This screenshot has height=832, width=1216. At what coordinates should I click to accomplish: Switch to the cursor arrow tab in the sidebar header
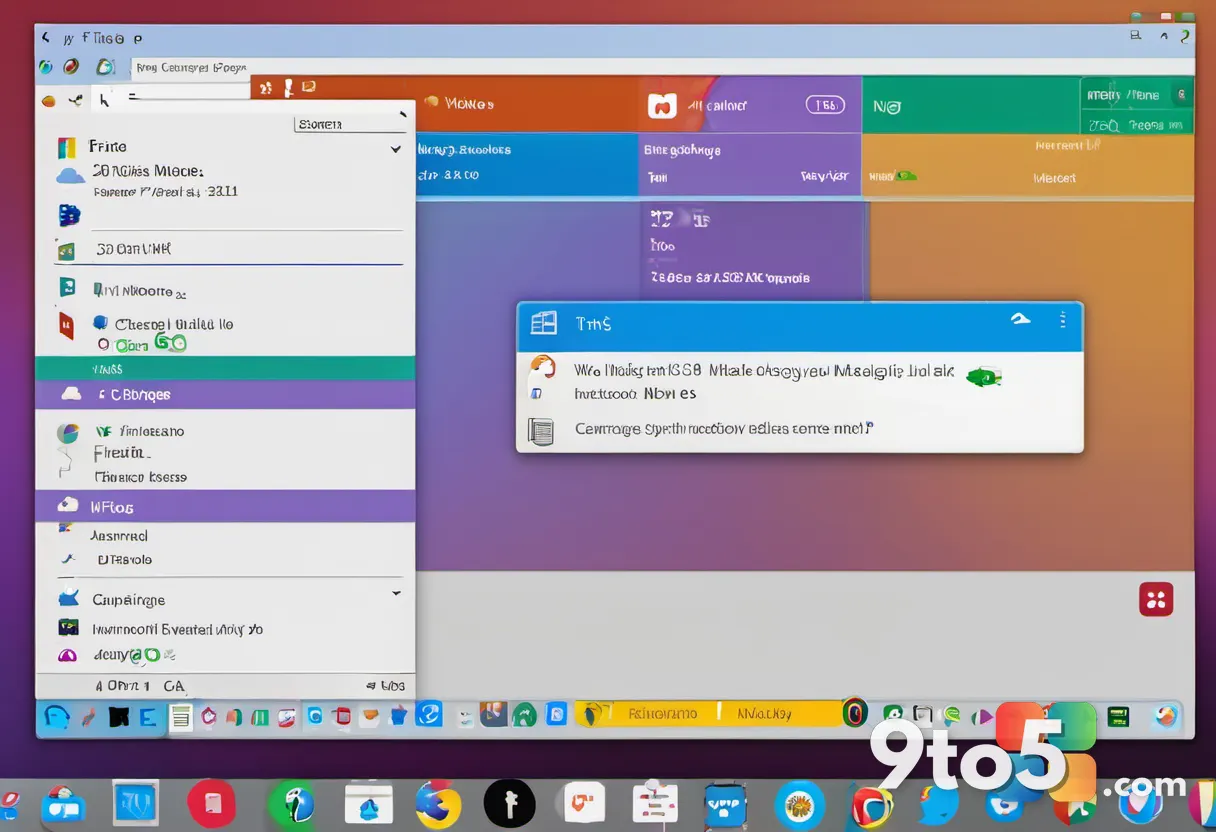click(x=105, y=100)
